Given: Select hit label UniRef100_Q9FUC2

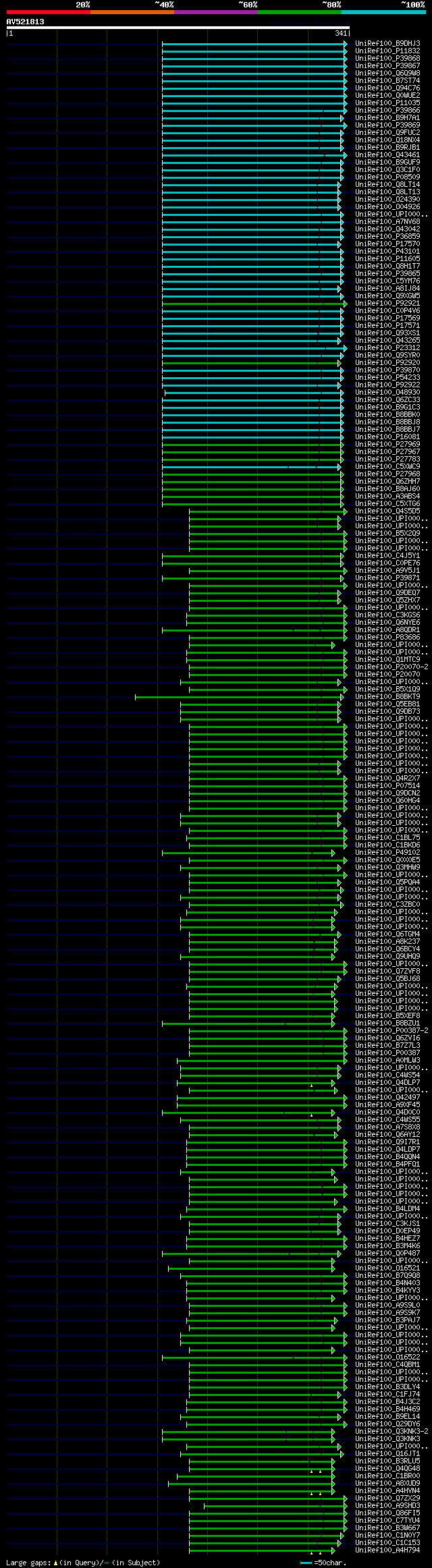Looking at the screenshot, I should tap(387, 132).
